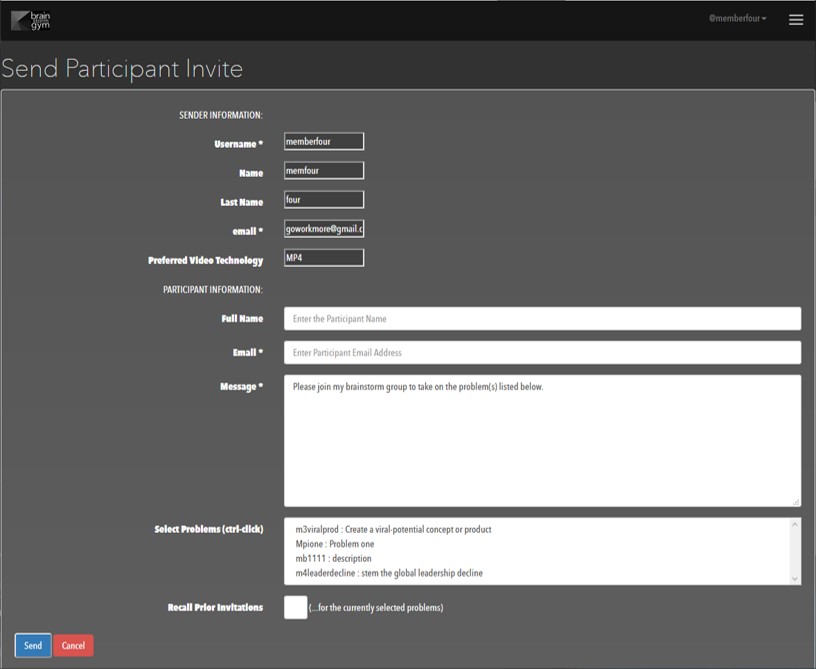Image resolution: width=816 pixels, height=669 pixels.
Task: Click the PARTICIPANT INFORMATION label
Action: click(213, 289)
